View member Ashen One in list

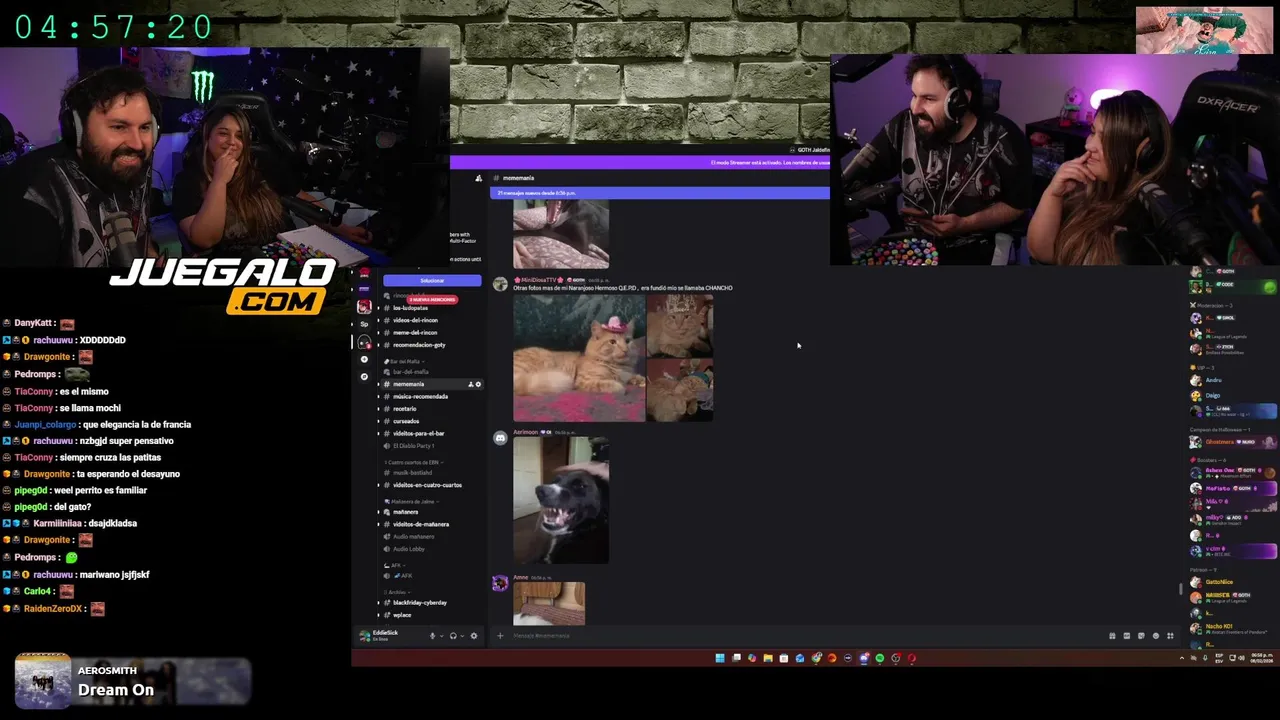click(1220, 471)
